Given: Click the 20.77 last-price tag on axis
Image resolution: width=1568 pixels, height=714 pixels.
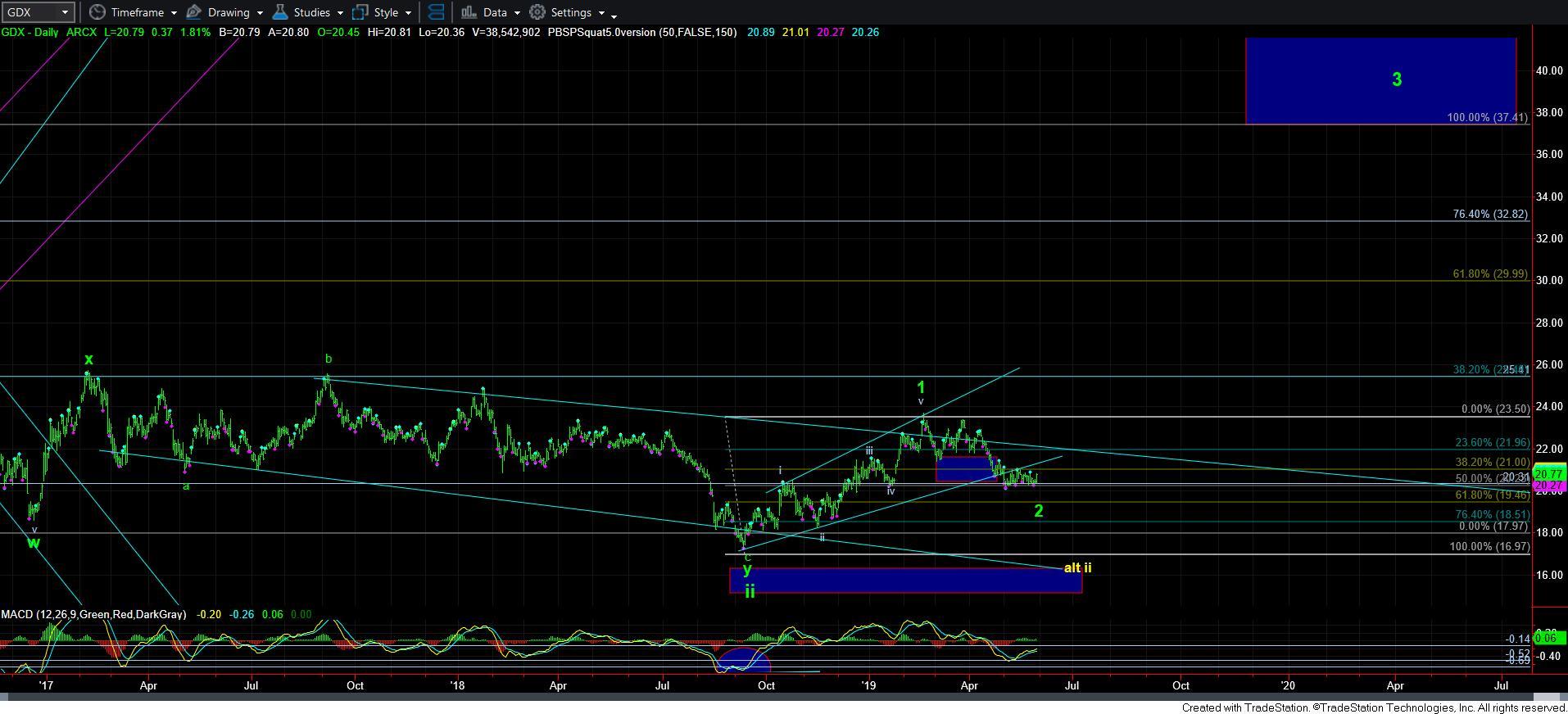Looking at the screenshot, I should pyautogui.click(x=1549, y=474).
